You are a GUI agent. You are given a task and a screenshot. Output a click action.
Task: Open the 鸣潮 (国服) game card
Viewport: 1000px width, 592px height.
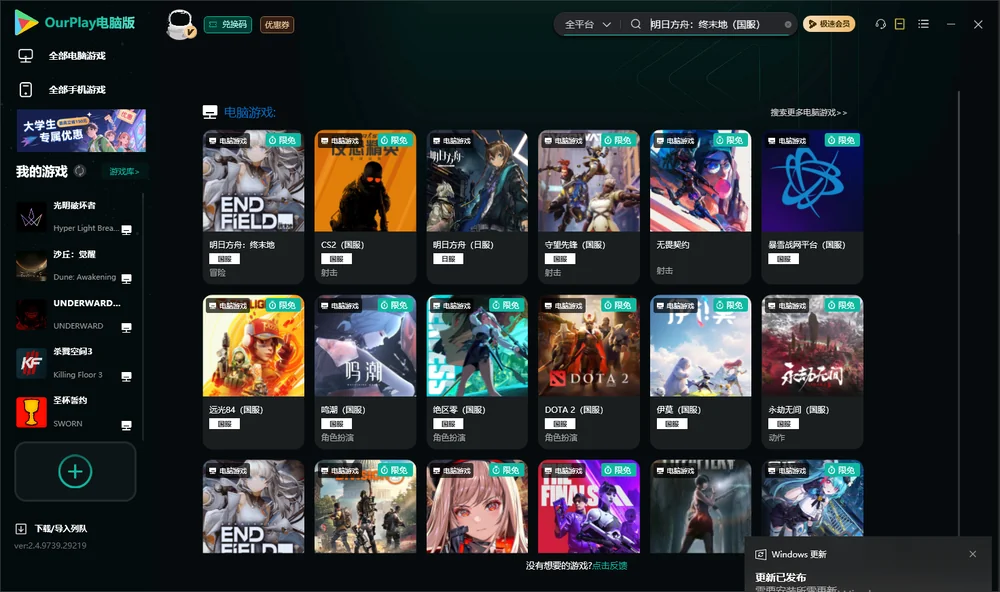point(365,372)
